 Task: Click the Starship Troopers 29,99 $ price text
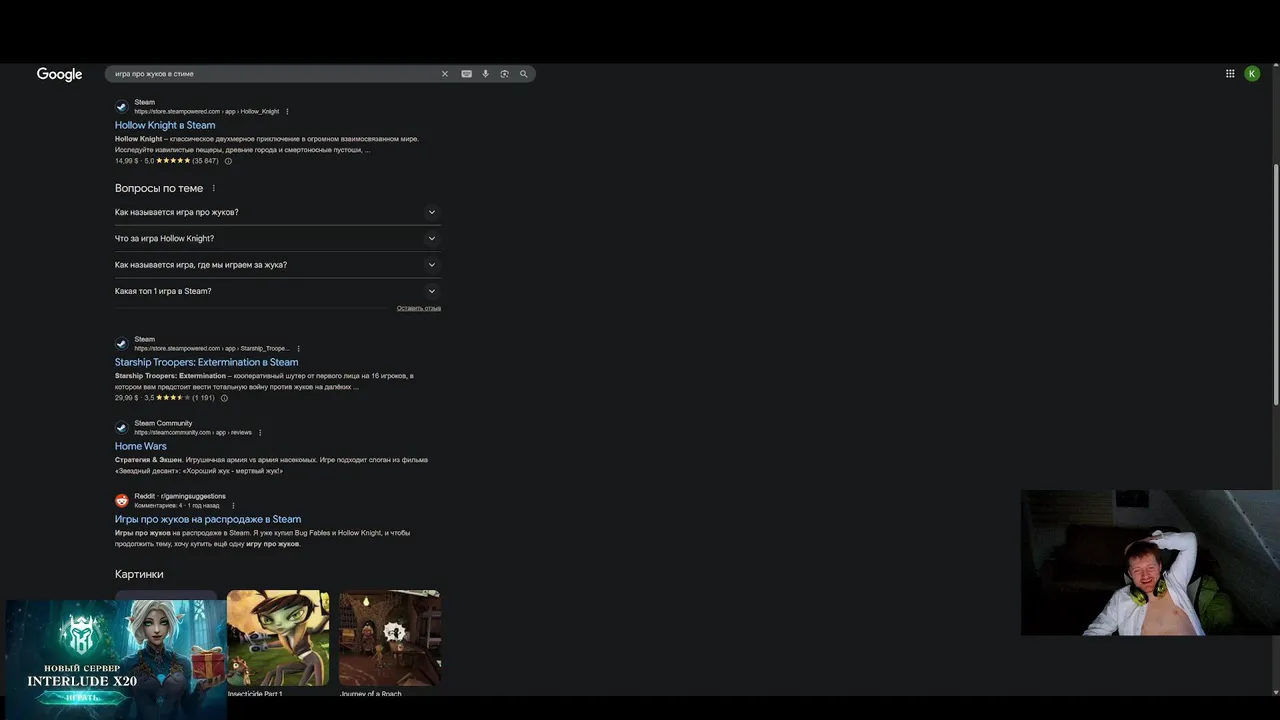[126, 398]
